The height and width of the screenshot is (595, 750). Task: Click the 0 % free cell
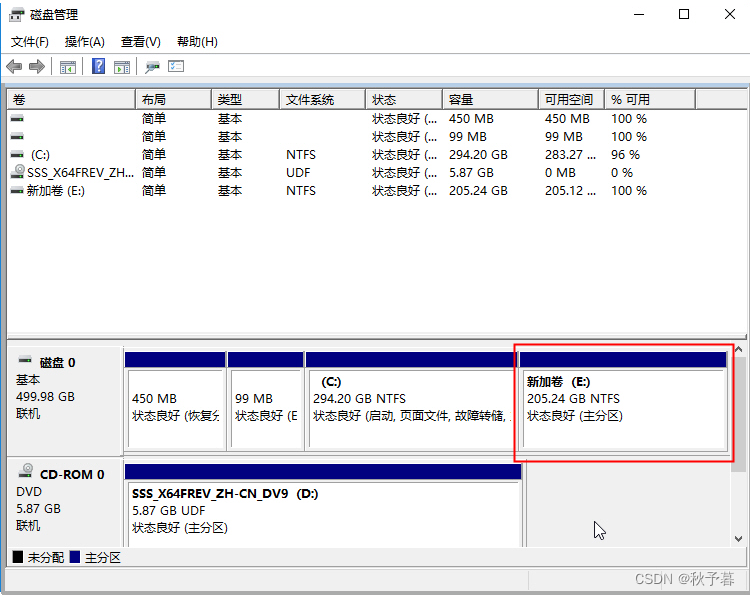pyautogui.click(x=622, y=173)
